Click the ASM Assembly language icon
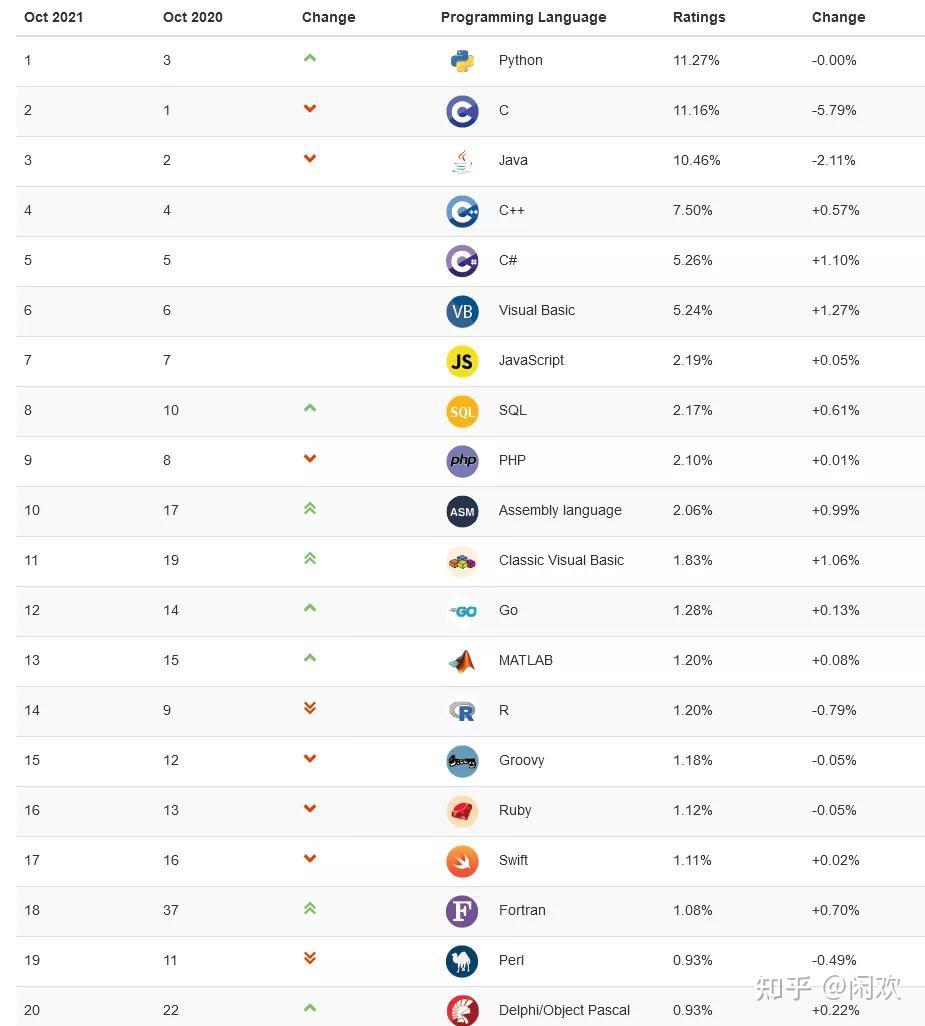Screen dimensions: 925x1026 pyautogui.click(x=462, y=511)
